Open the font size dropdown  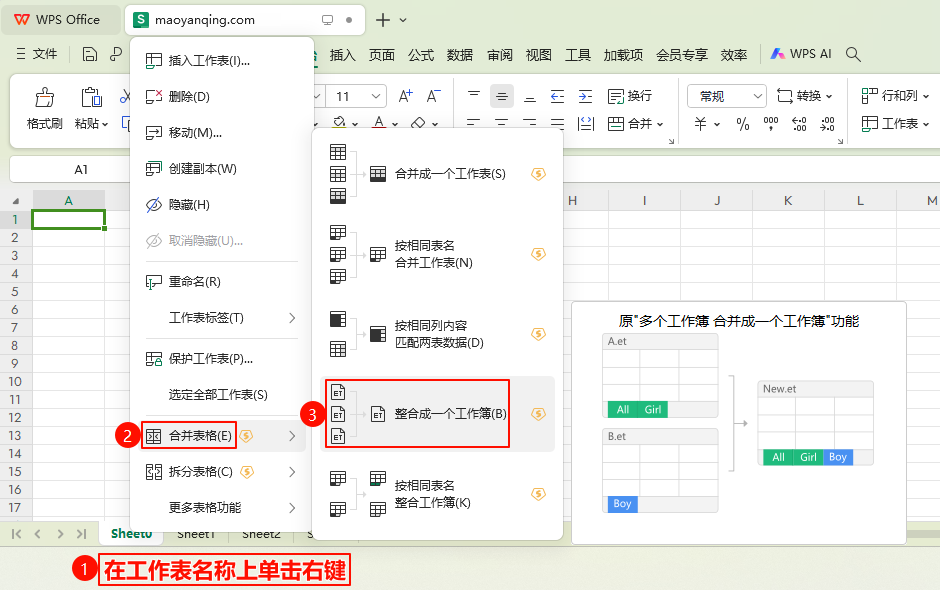pyautogui.click(x=376, y=96)
